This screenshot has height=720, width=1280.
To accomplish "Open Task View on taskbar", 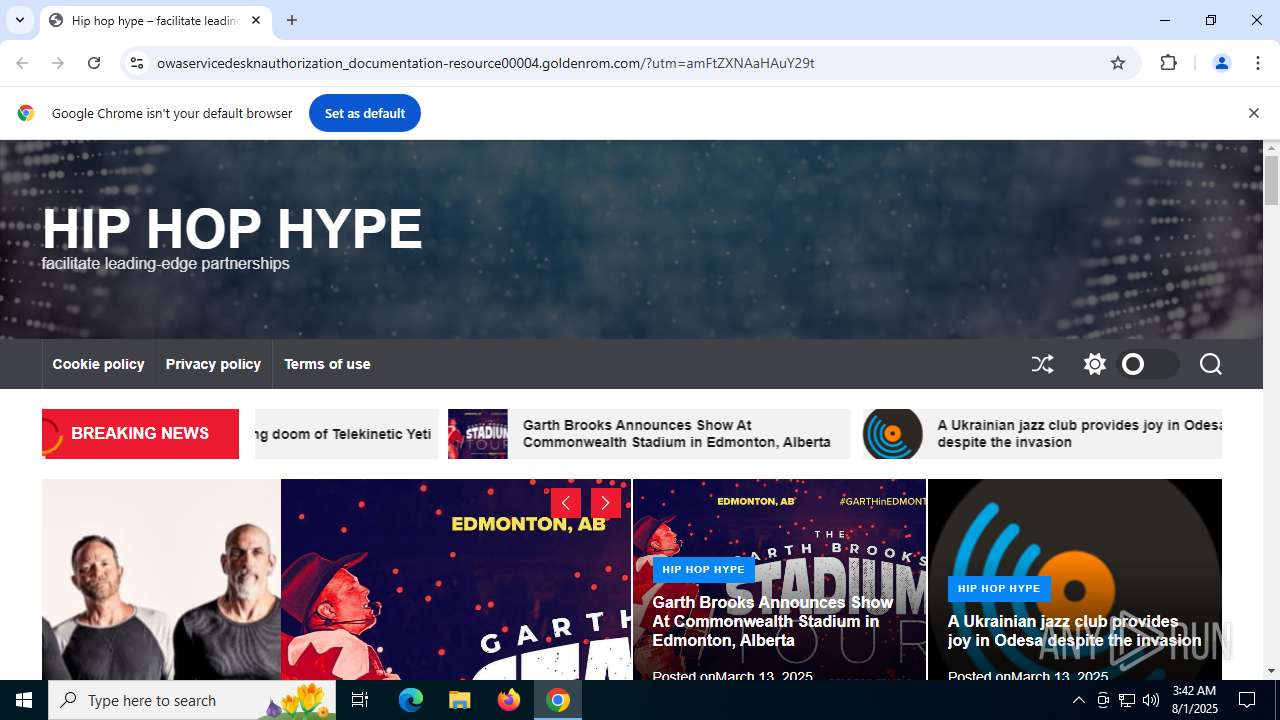I will (360, 700).
